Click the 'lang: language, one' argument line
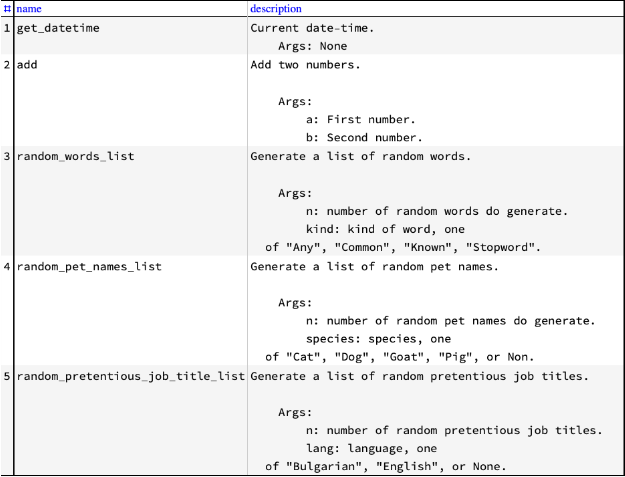The width and height of the screenshot is (625, 477). pos(371,449)
